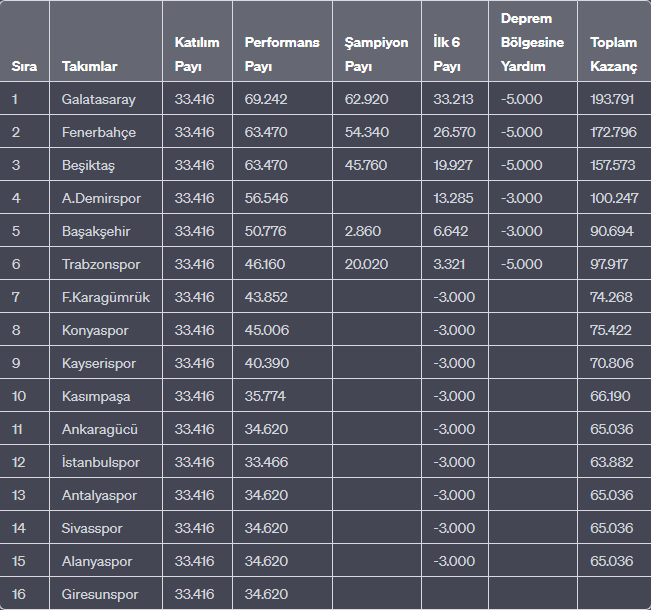
Task: Click the Giresunspor team cell
Action: 98,594
